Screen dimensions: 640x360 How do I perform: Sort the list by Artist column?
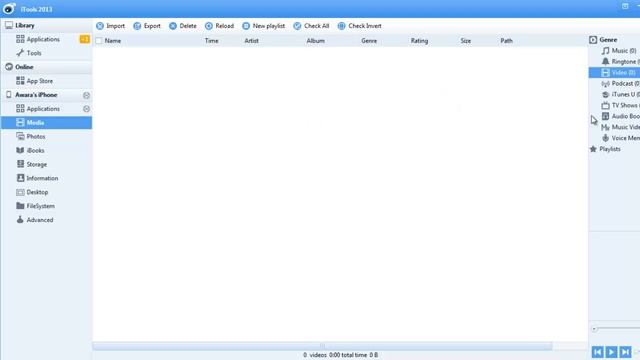251,41
